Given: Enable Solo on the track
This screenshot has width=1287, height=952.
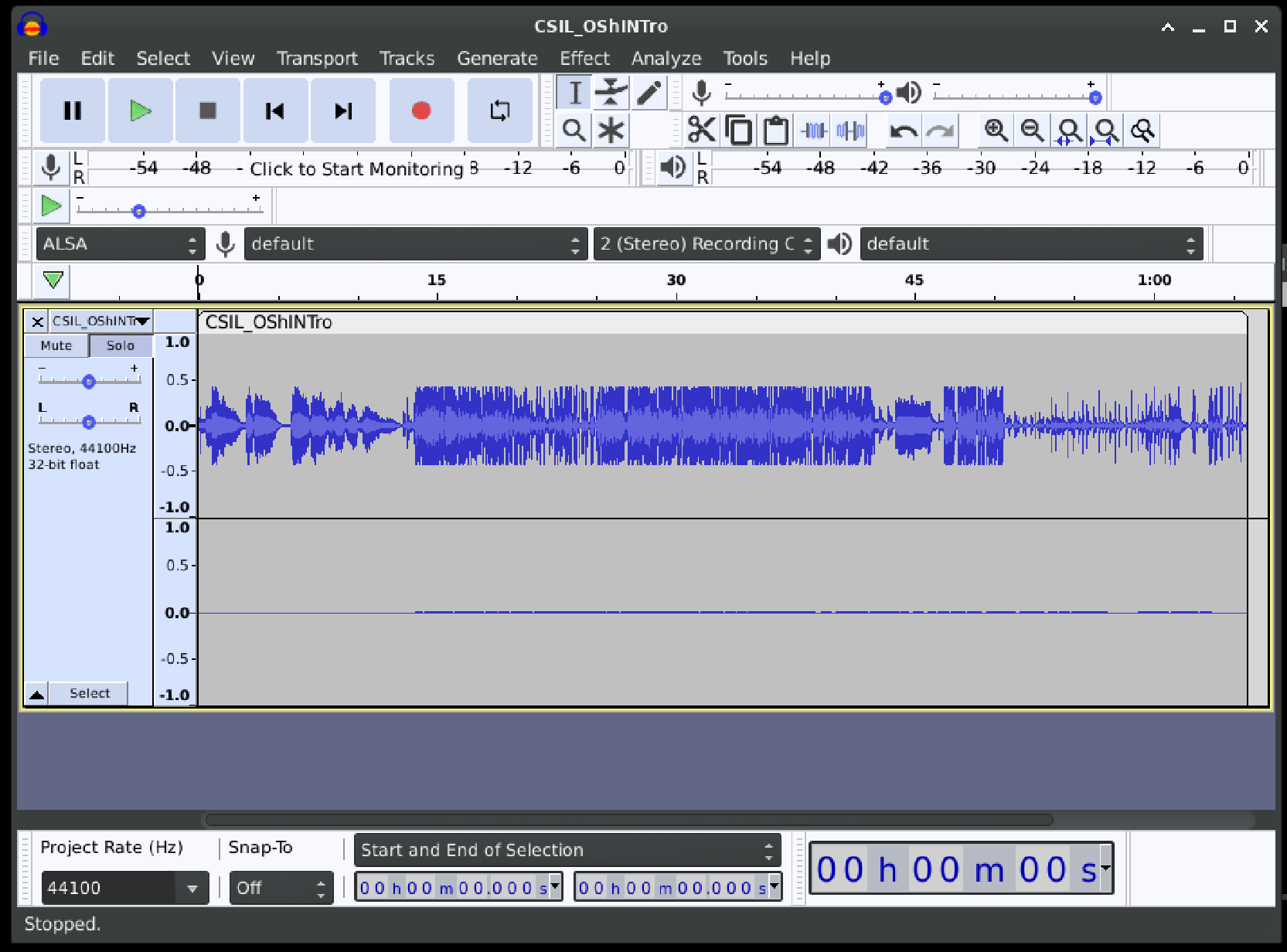Looking at the screenshot, I should [x=120, y=345].
